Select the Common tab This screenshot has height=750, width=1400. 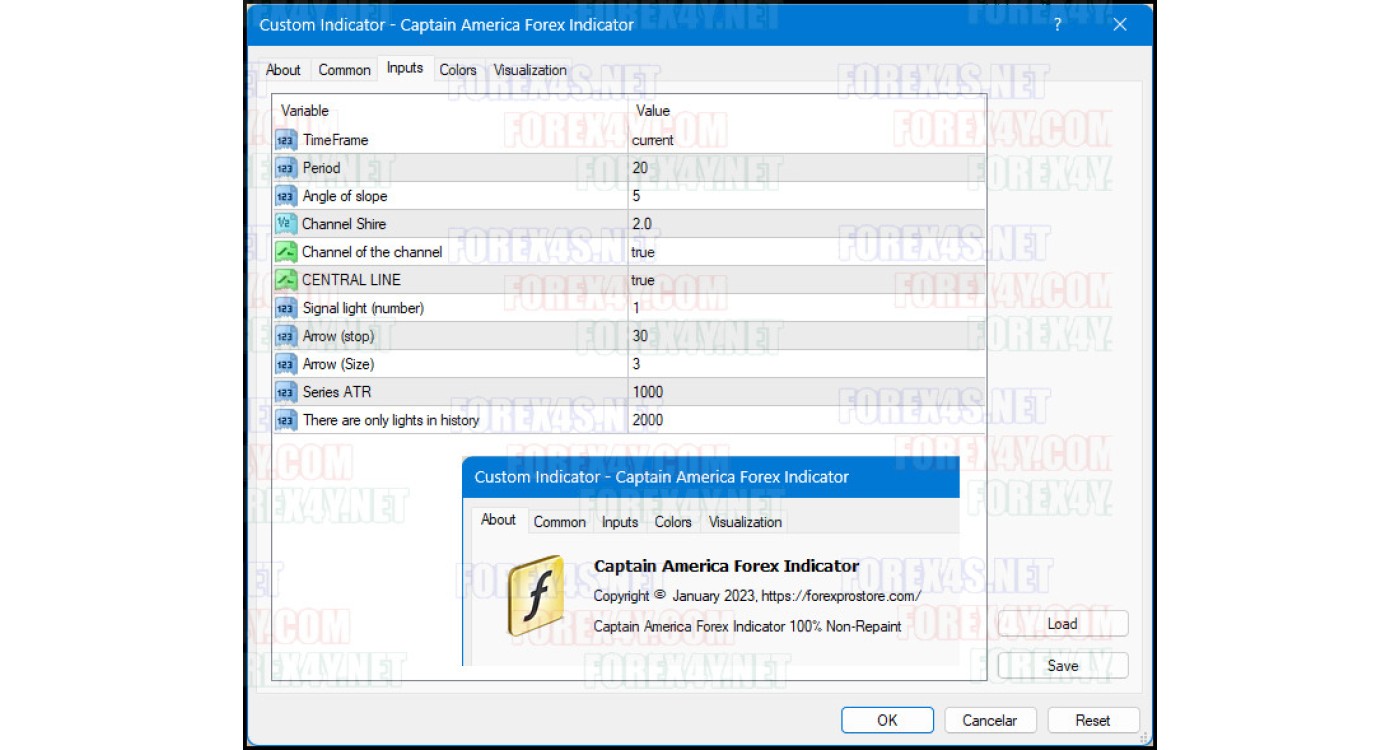[344, 70]
